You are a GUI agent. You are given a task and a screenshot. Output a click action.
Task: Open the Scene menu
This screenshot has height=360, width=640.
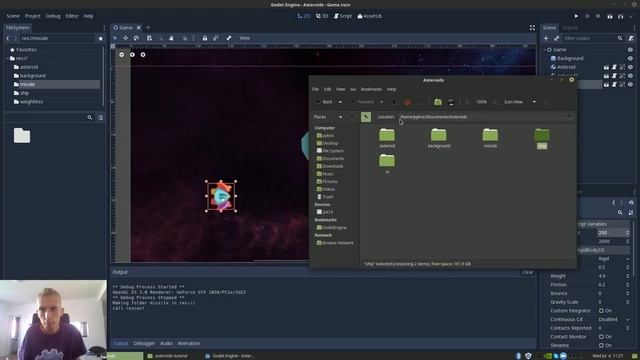[x=13, y=16]
